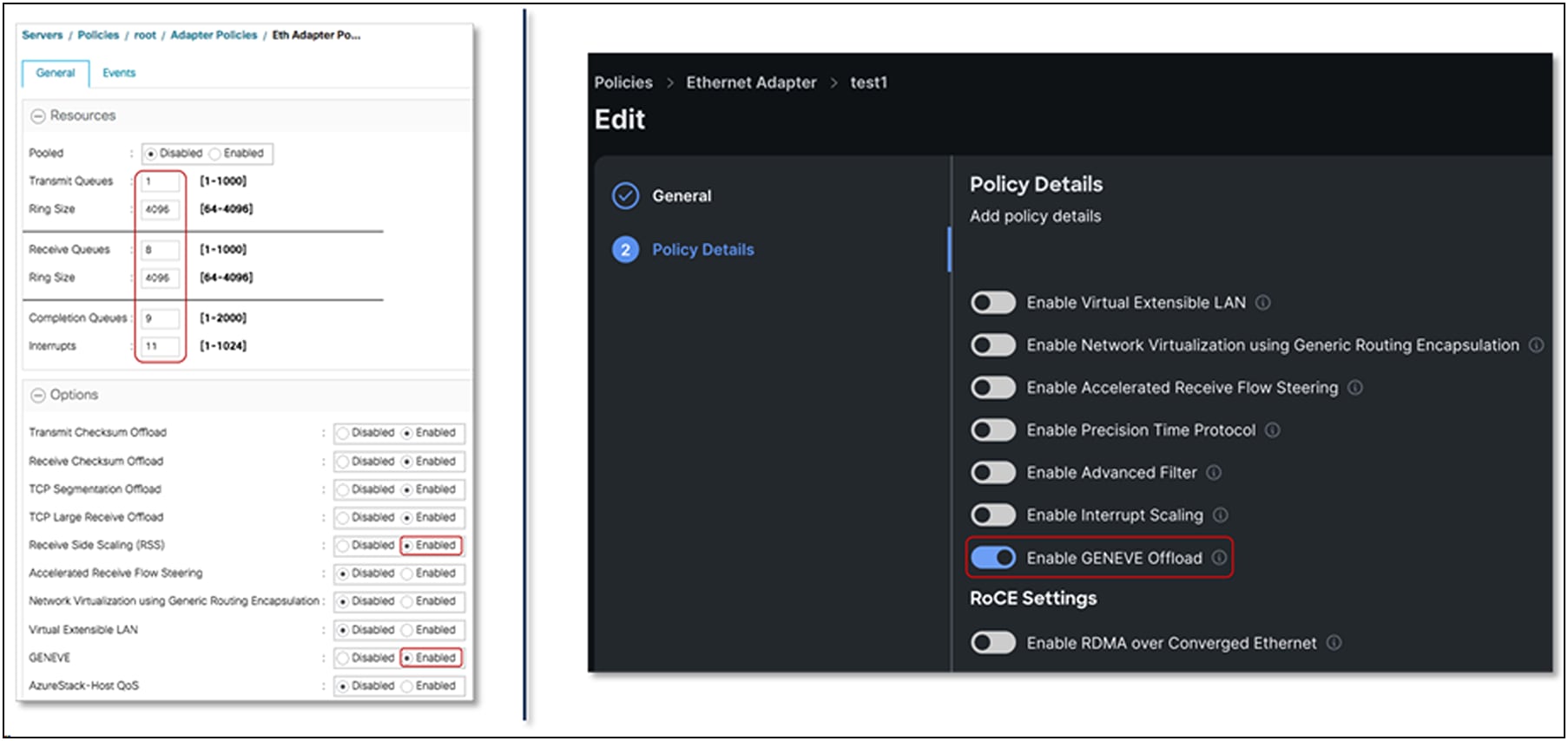Select Enabled radio for left-panel Accelerated Receive Flow Steering
Viewport: 1568px width, 741px height.
pyautogui.click(x=406, y=574)
